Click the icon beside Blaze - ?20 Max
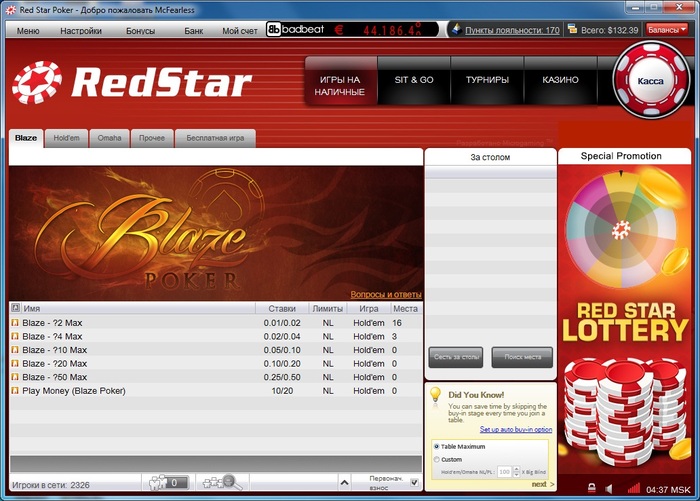Screen dimensions: 700x501 15,363
